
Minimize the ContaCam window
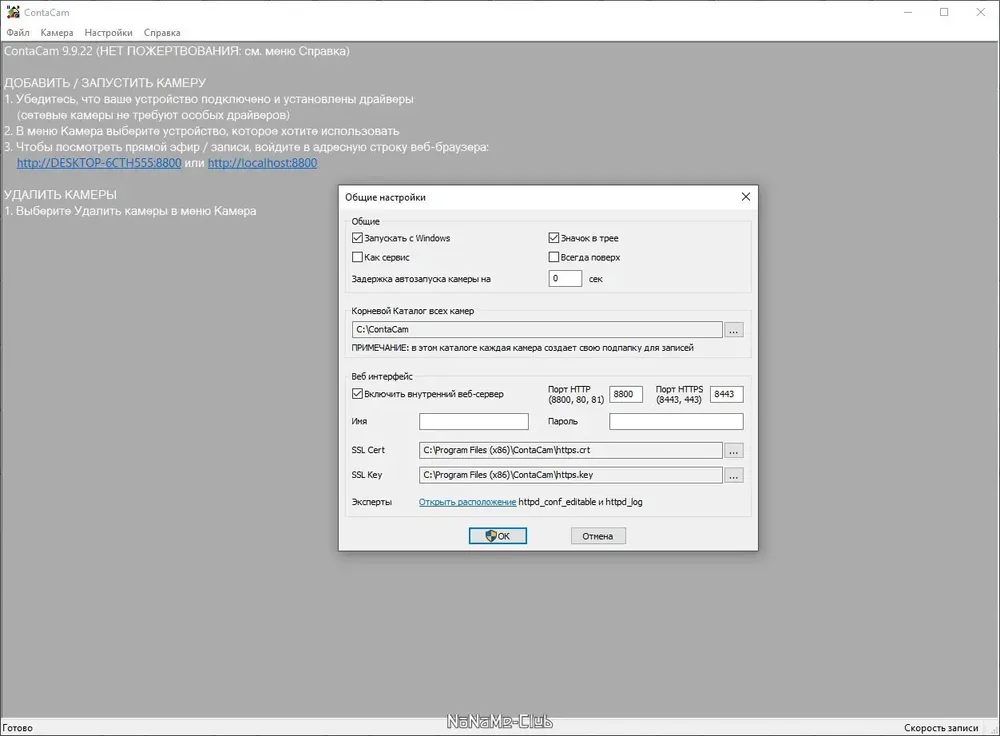click(x=908, y=12)
